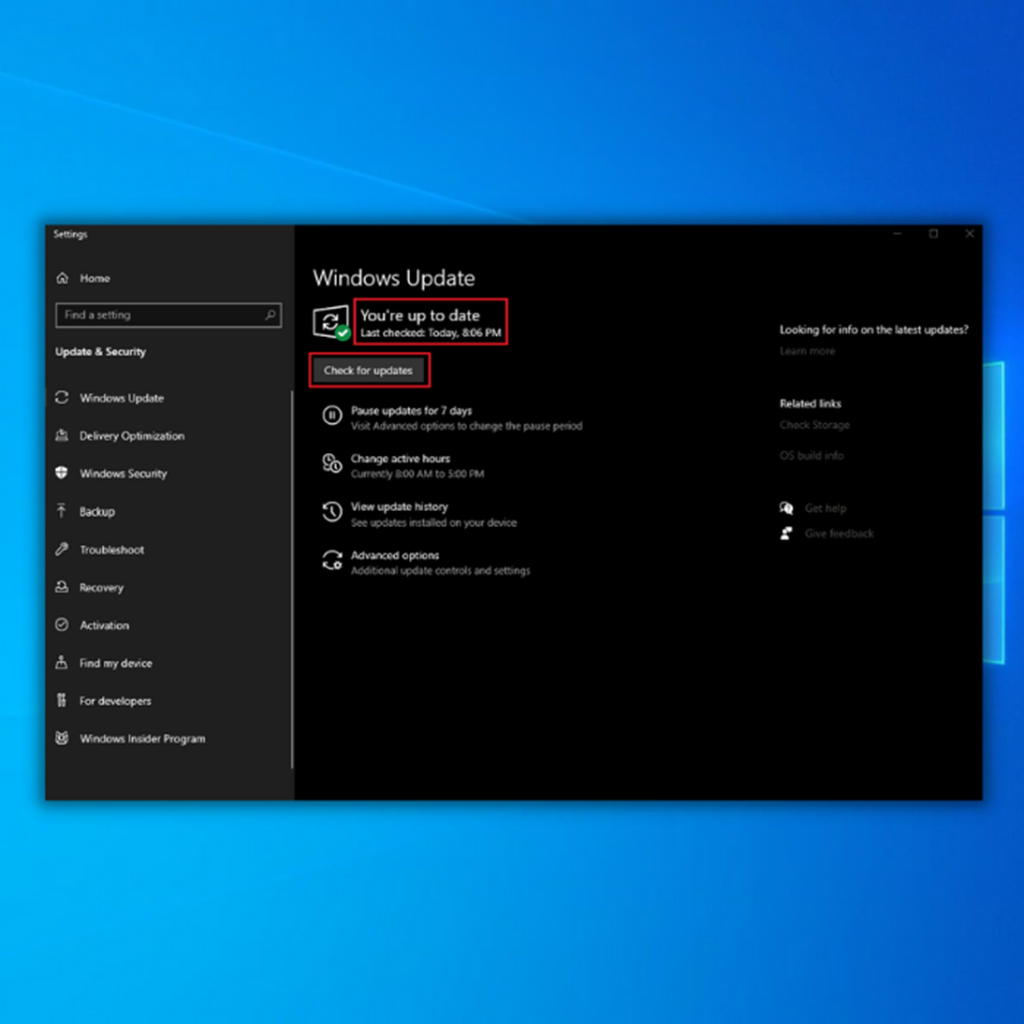The image size is (1024, 1024).
Task: Open the Check Storage related link
Action: (814, 425)
